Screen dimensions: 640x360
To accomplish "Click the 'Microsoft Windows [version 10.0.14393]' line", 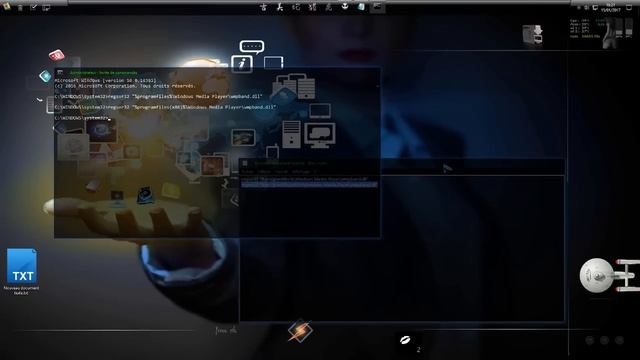I will [x=105, y=81].
